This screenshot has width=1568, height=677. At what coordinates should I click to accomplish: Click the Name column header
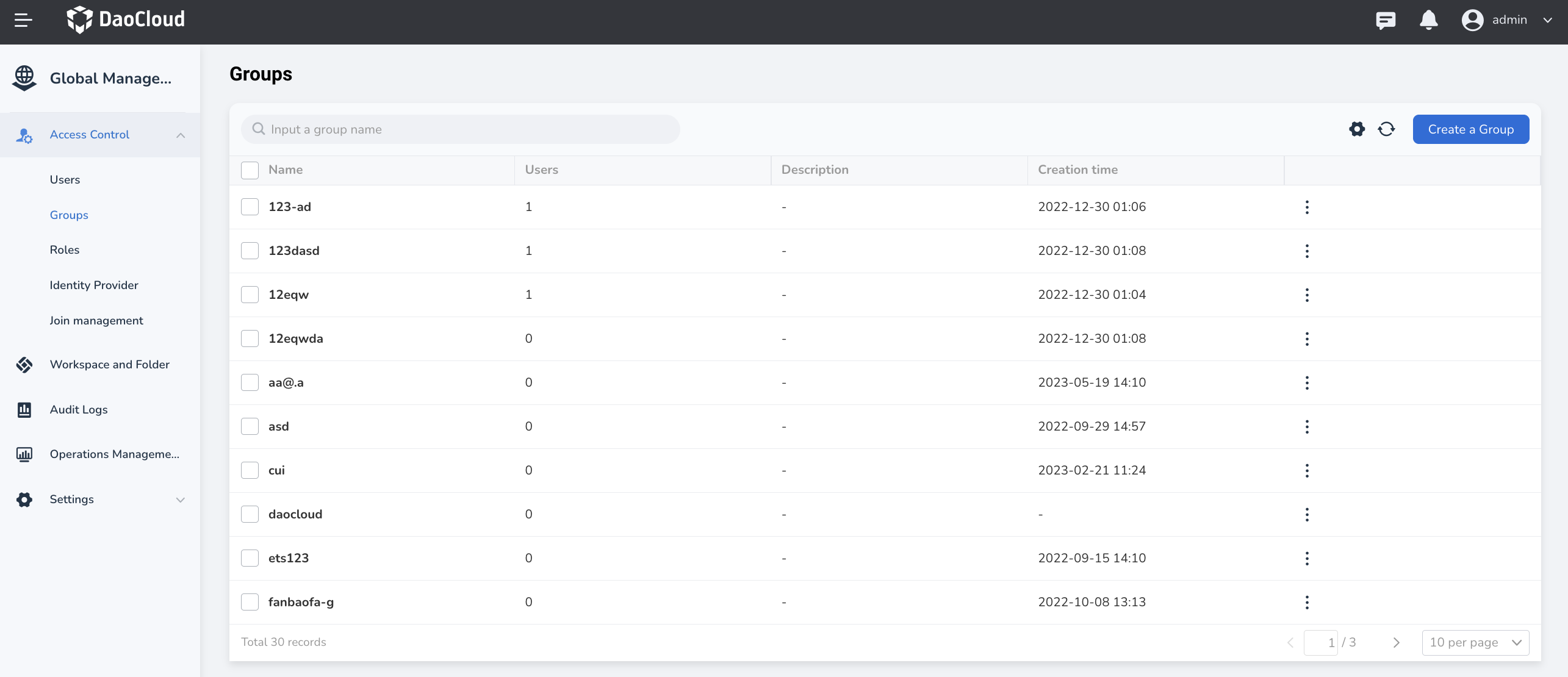286,170
